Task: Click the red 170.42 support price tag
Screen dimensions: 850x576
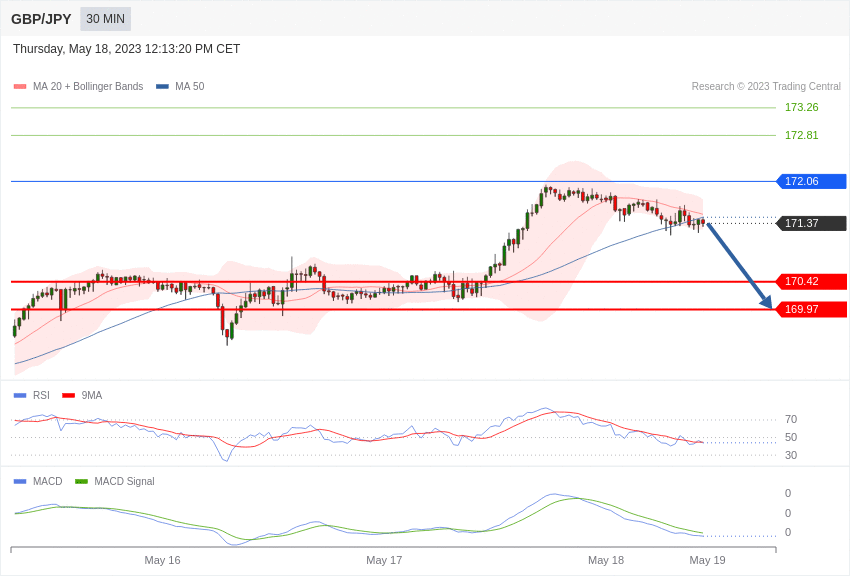Action: [x=811, y=281]
